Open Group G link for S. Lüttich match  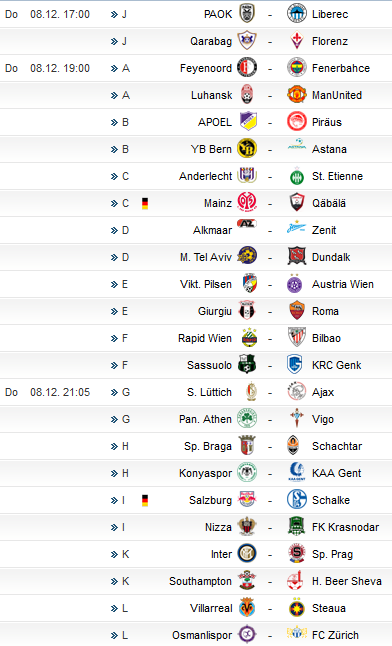[x=120, y=392]
